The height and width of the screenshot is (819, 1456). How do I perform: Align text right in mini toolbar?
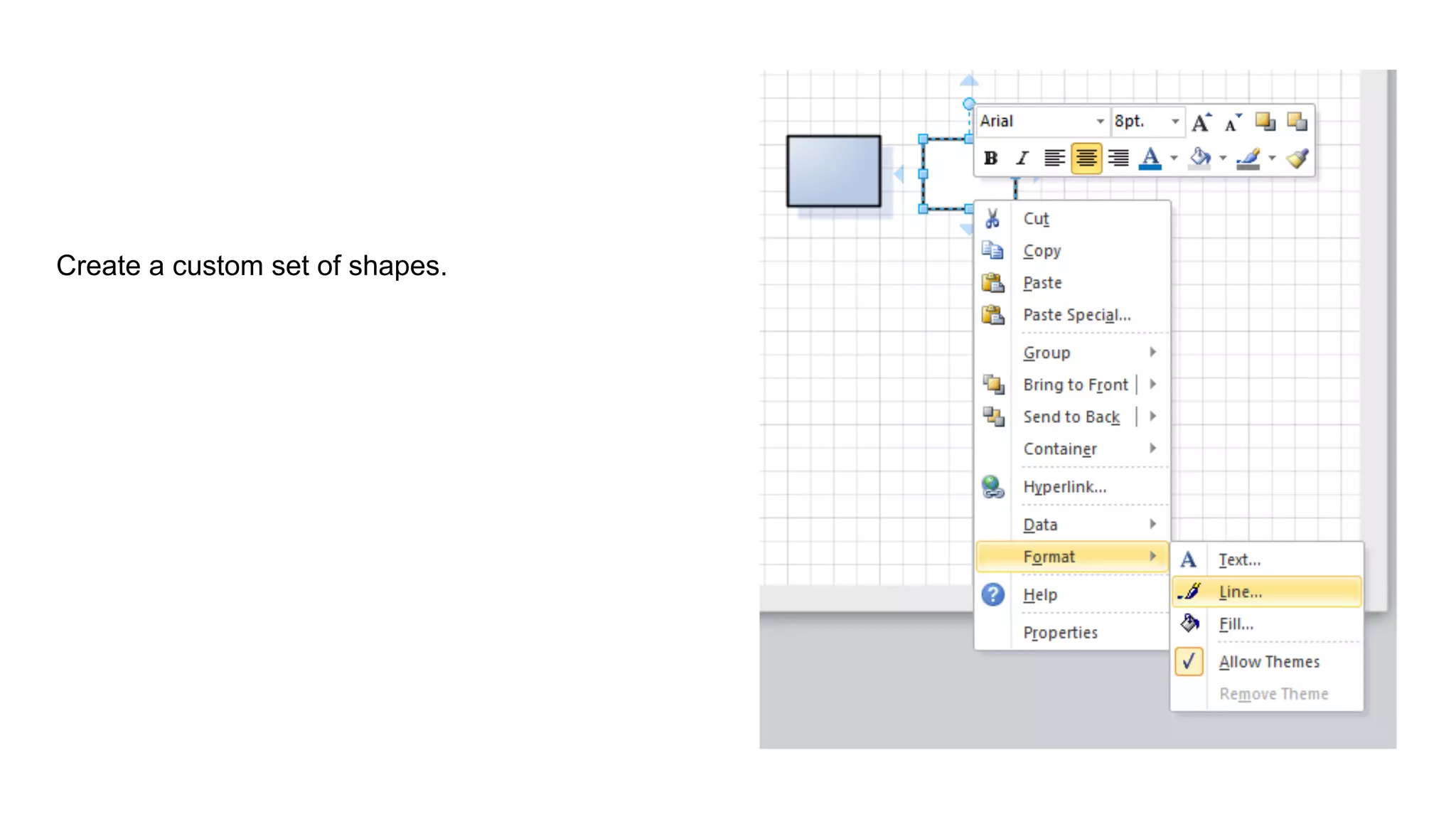point(1118,158)
